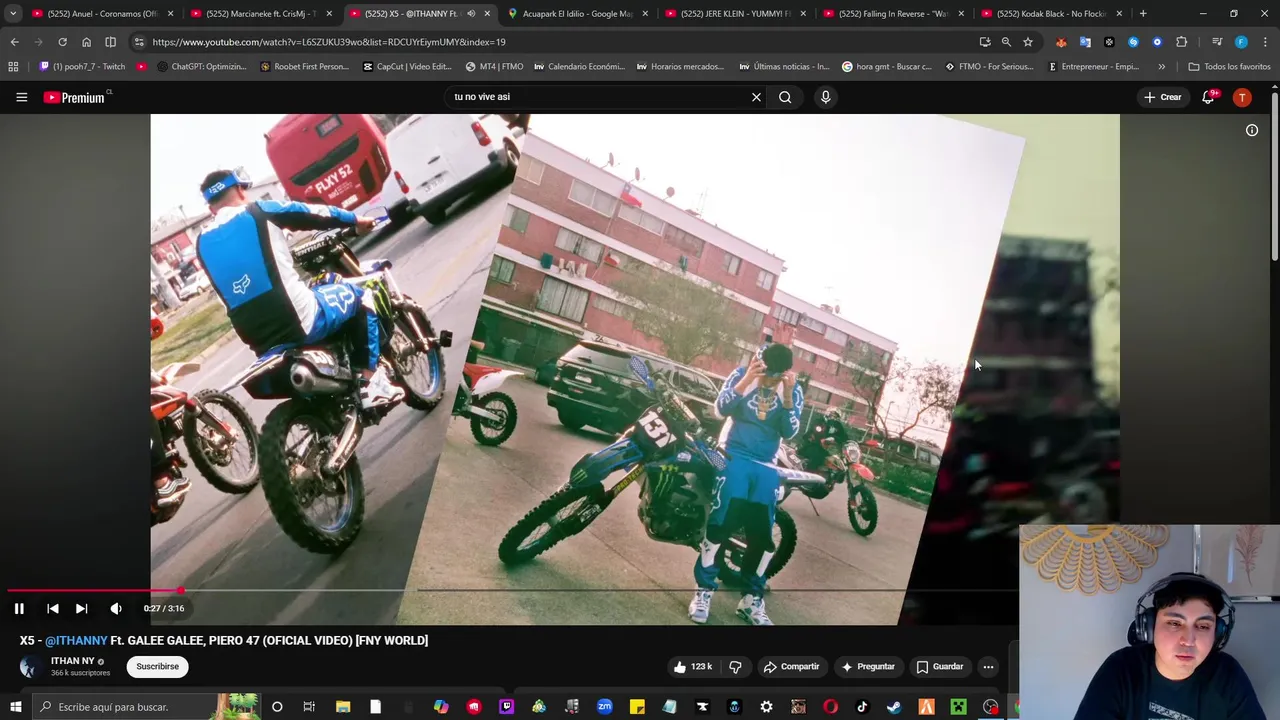Image resolution: width=1280 pixels, height=720 pixels.
Task: Open the Windows Start menu
Action: pyautogui.click(x=16, y=707)
